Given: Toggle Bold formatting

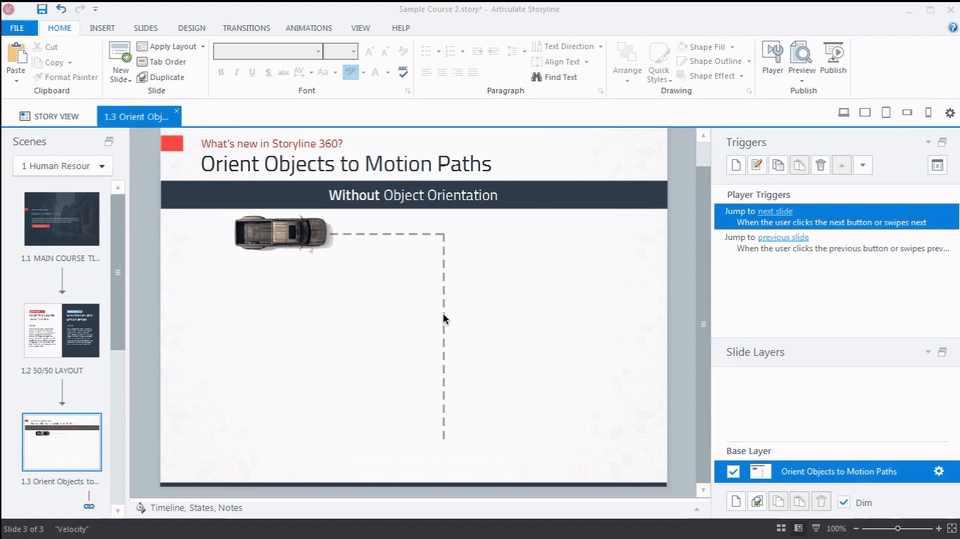Looking at the screenshot, I should coord(221,72).
